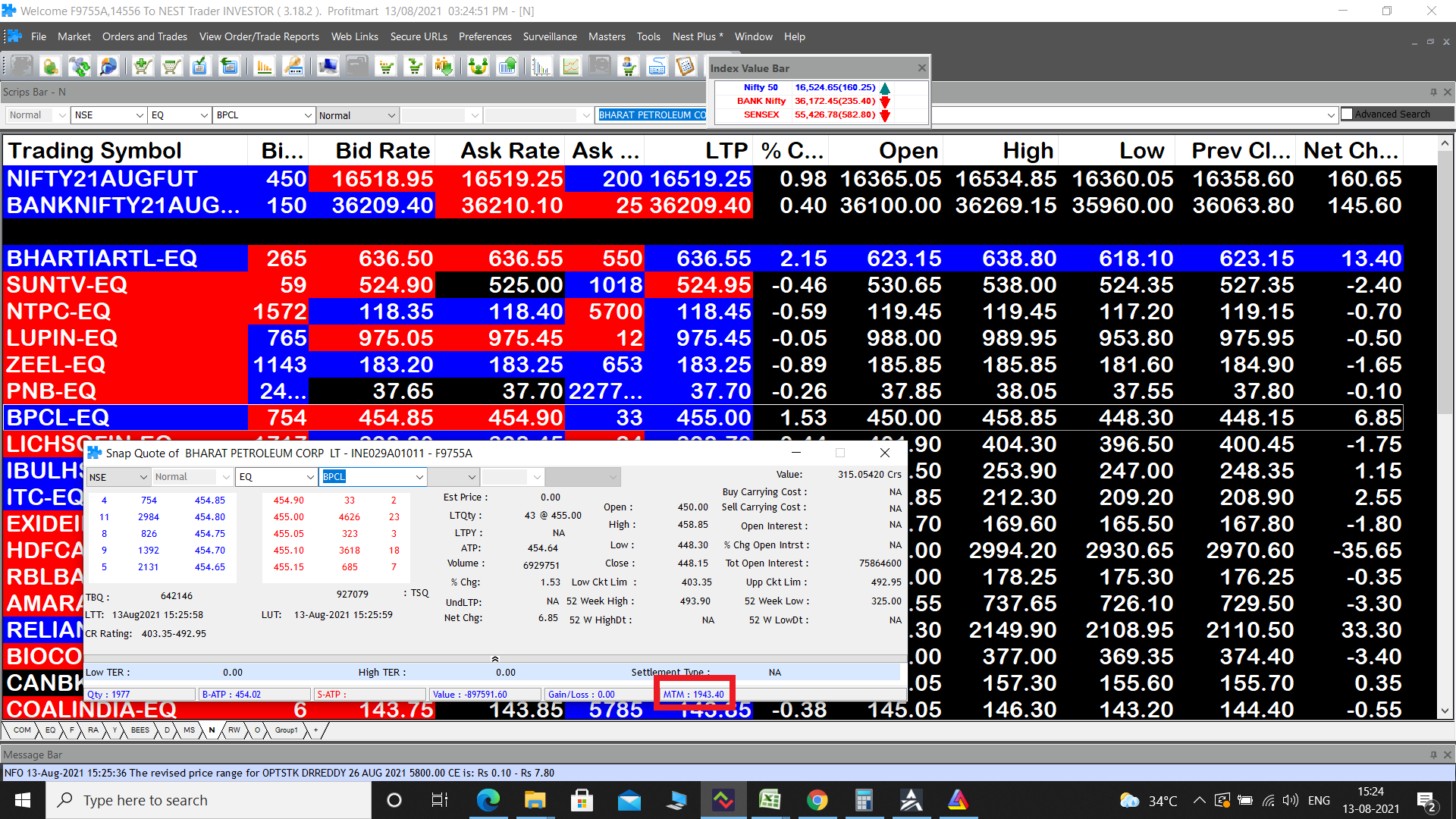The width and height of the screenshot is (1456, 819).
Task: Click the Windows taskbar search box
Action: point(209,800)
